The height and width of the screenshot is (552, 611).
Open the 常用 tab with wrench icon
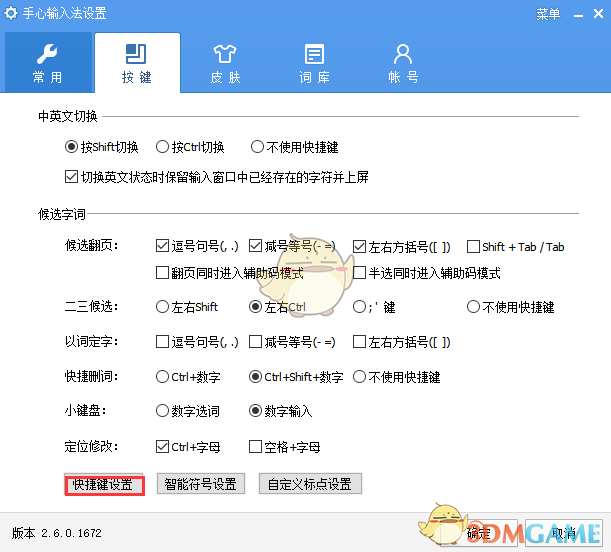coord(48,62)
